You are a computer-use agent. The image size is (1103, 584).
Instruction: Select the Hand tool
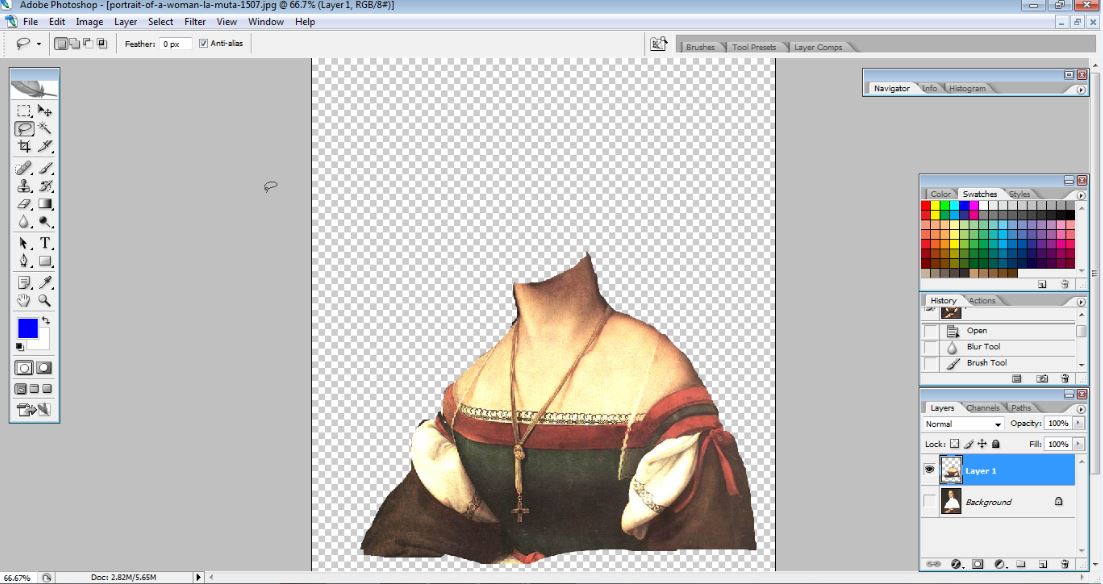pyautogui.click(x=24, y=300)
